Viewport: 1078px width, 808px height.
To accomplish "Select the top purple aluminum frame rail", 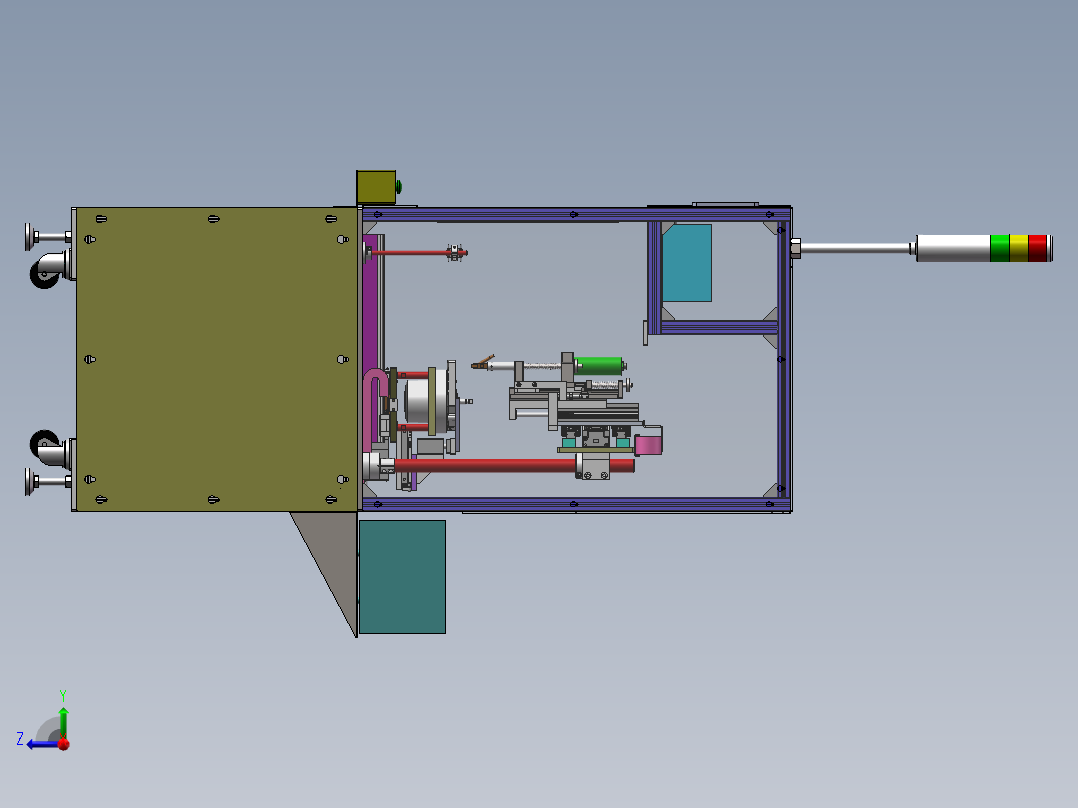I will tap(576, 215).
